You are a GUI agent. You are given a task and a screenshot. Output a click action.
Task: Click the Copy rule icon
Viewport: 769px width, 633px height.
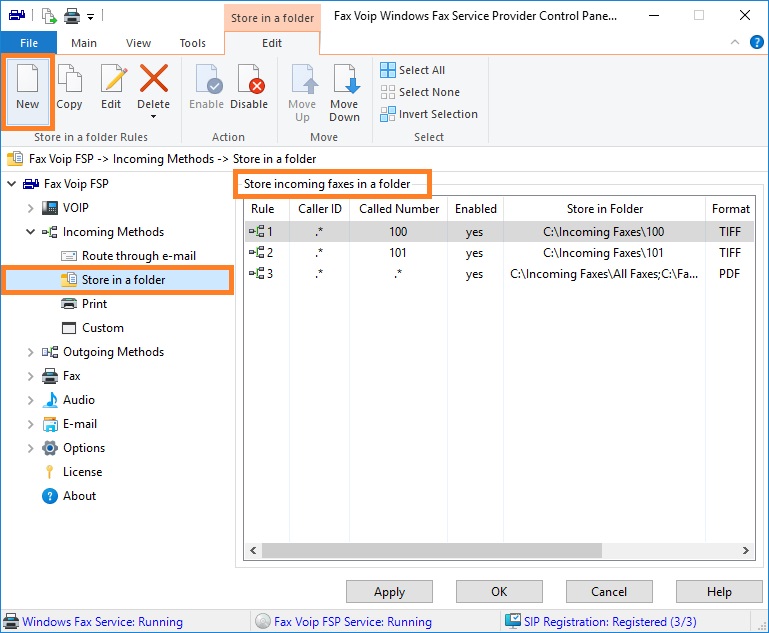(x=70, y=78)
